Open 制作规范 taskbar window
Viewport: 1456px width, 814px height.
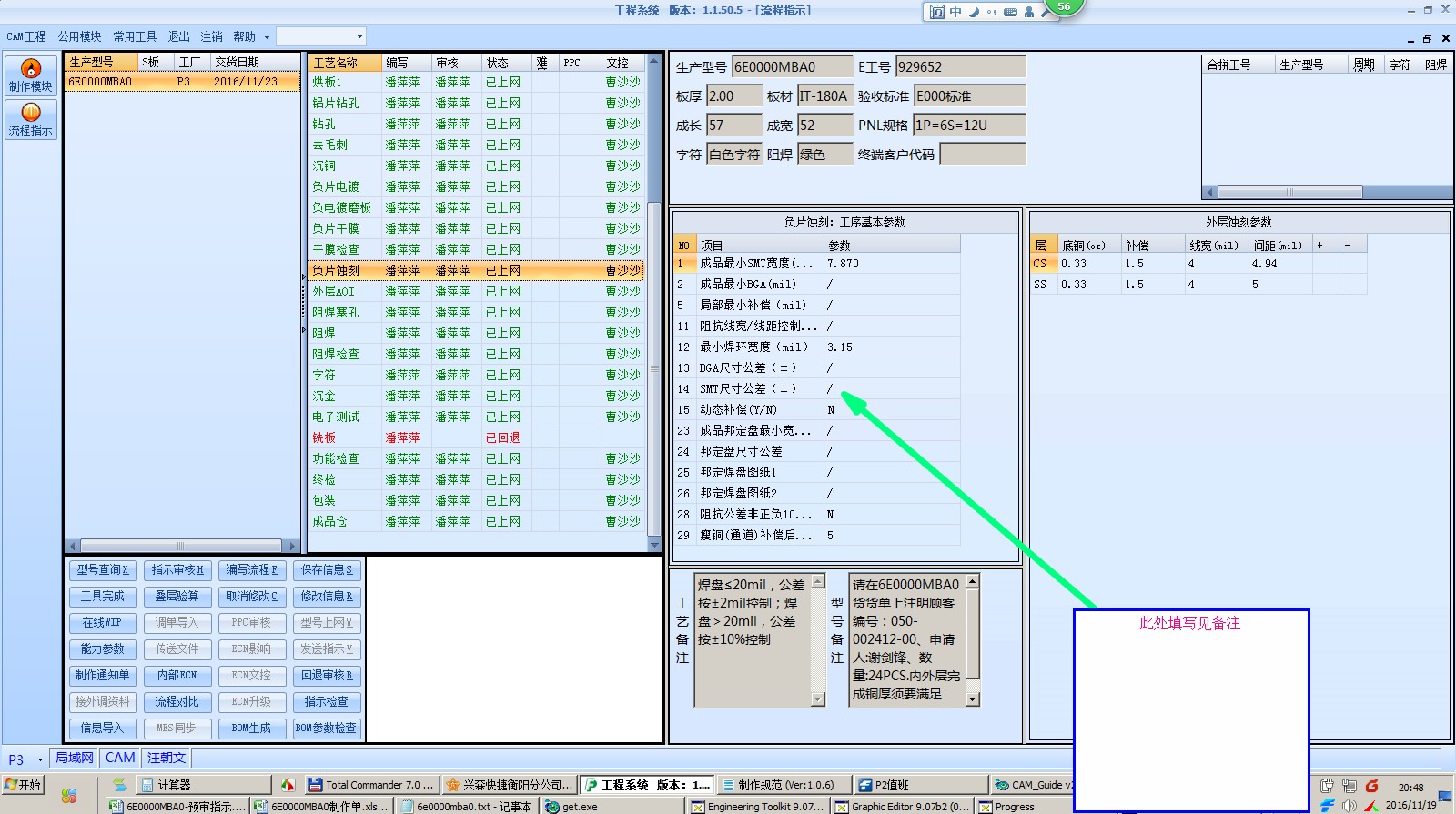coord(784,784)
